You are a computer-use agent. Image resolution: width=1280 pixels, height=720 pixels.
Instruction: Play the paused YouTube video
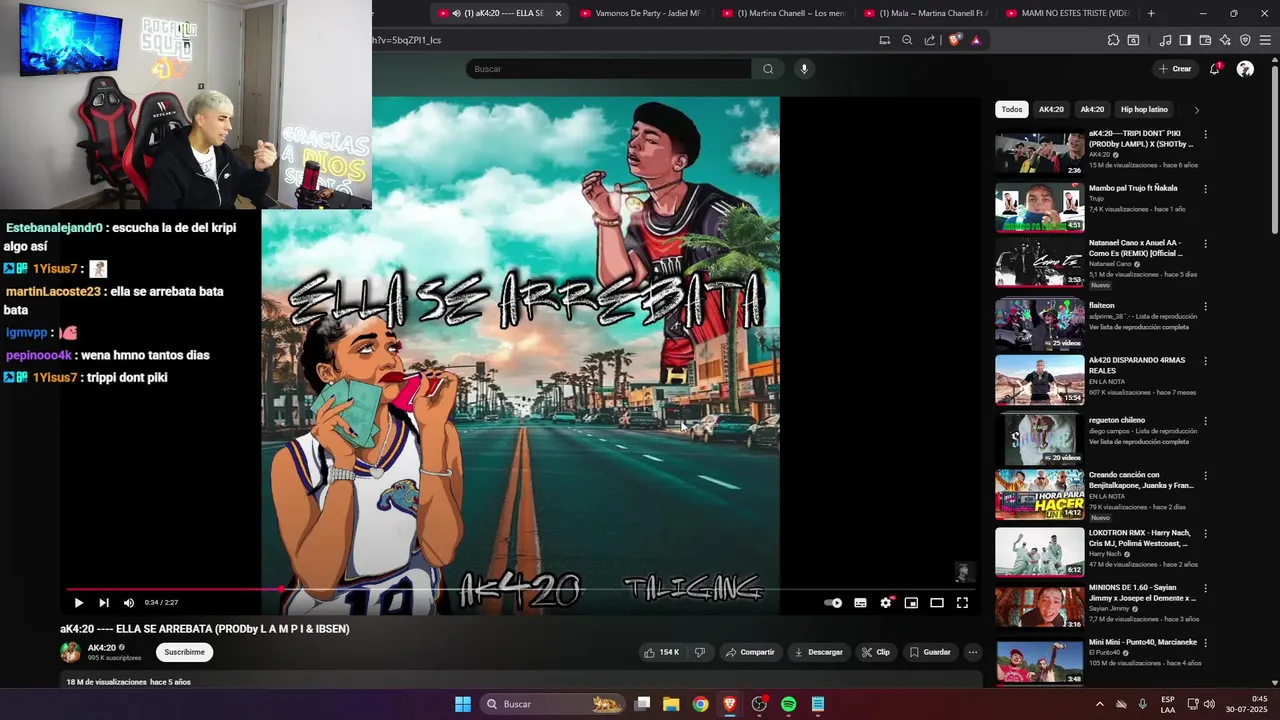[x=78, y=603]
